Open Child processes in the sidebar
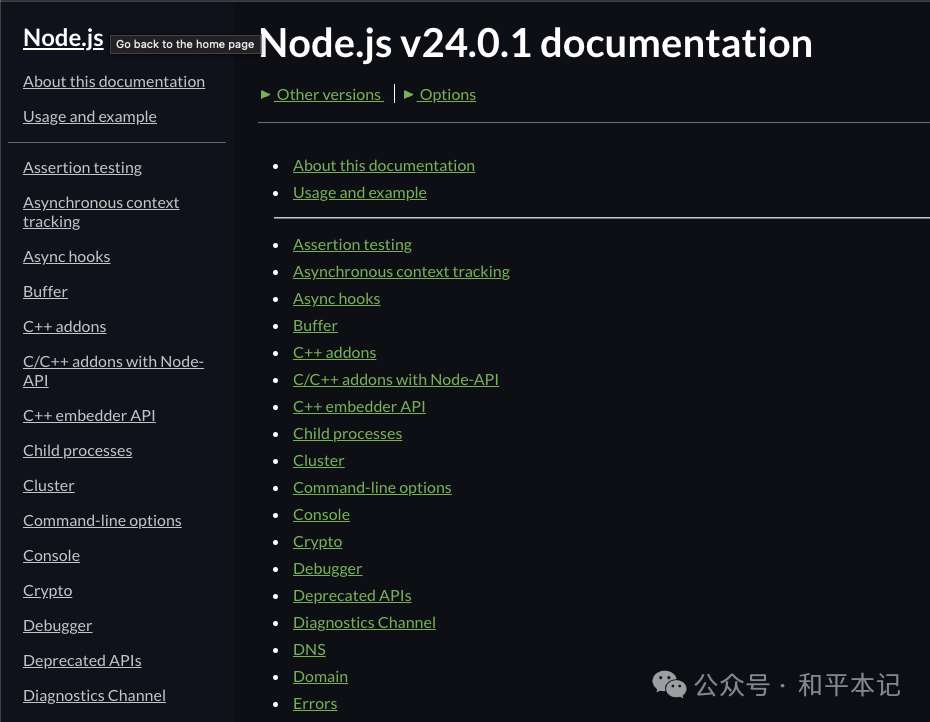The height and width of the screenshot is (722, 930). [78, 451]
